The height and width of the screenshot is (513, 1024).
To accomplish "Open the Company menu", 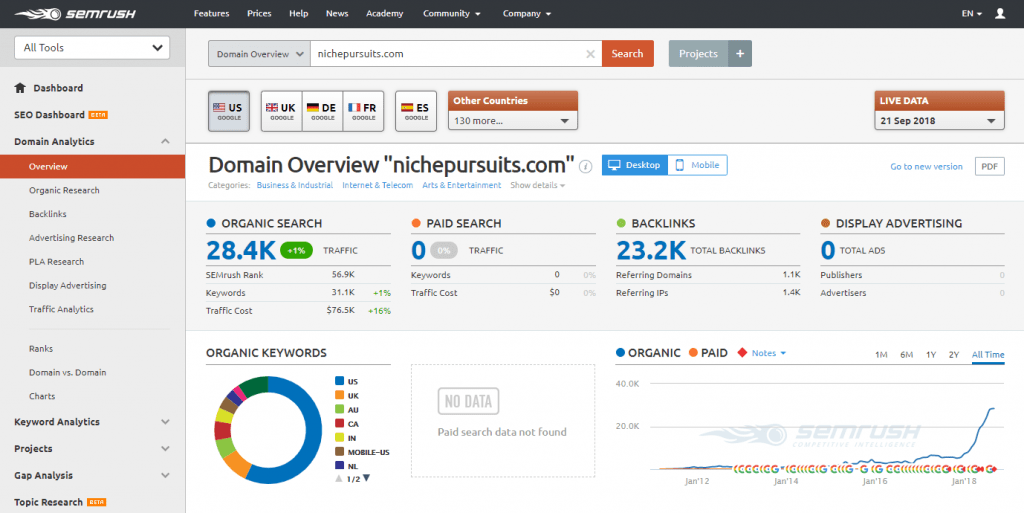I will [x=526, y=14].
